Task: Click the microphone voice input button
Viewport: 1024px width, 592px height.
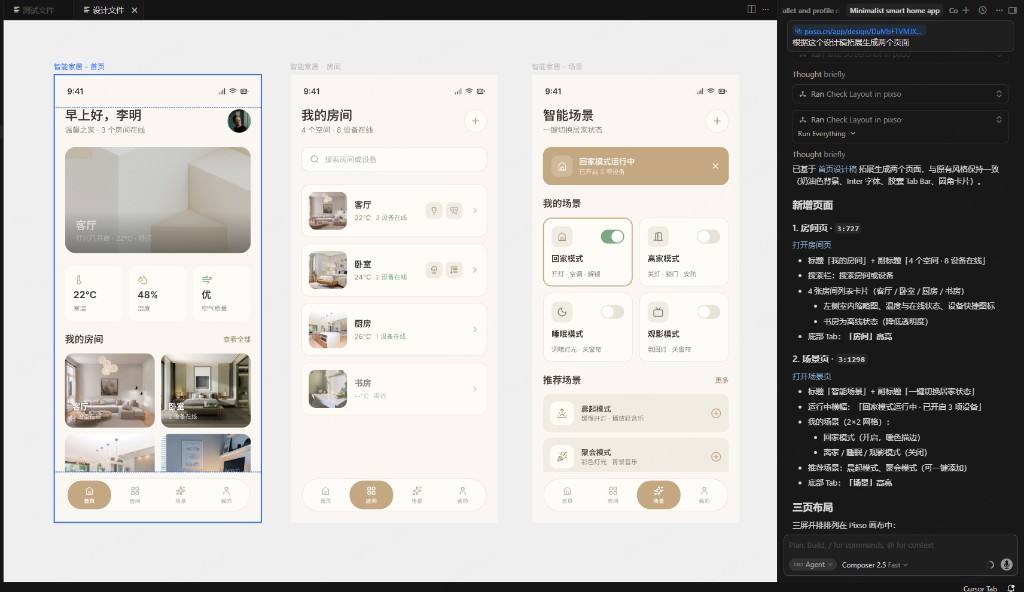Action: (1006, 565)
